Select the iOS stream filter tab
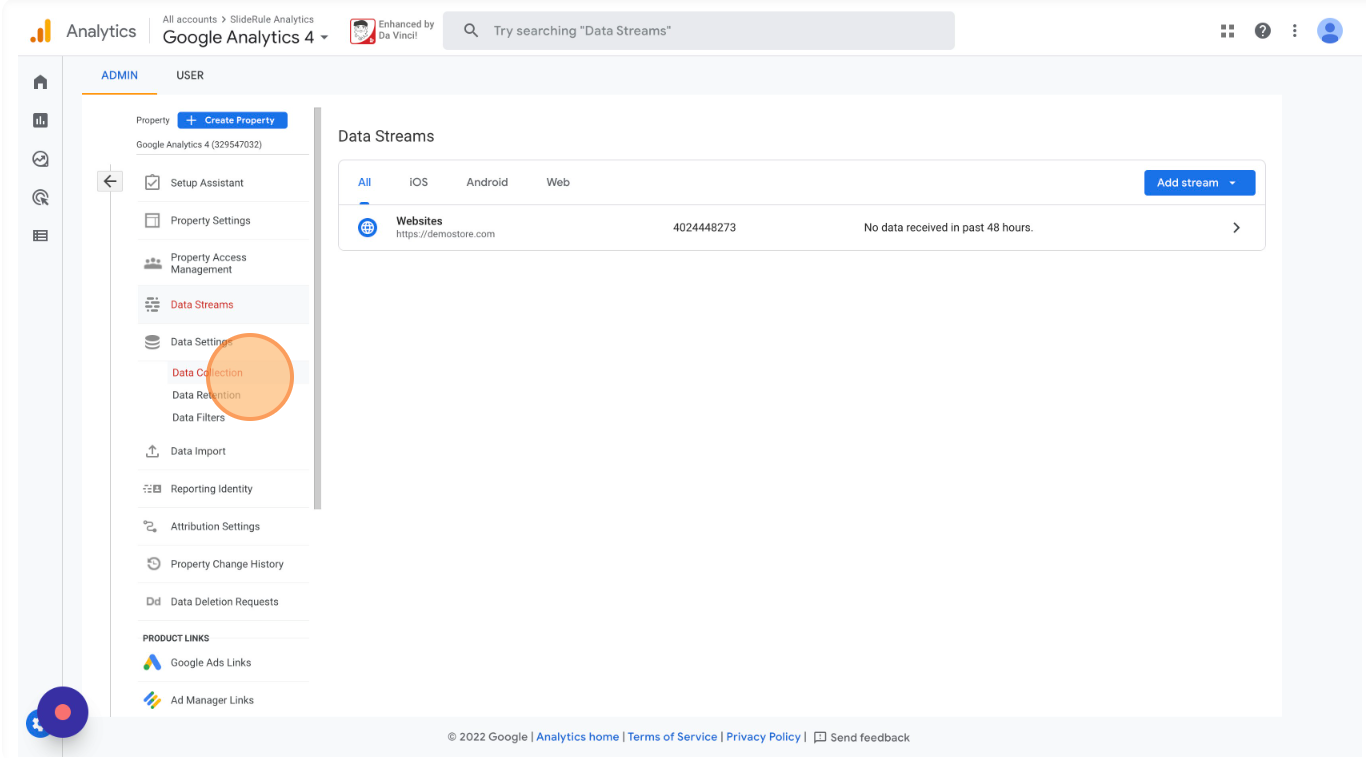This screenshot has height=758, width=1366. pos(418,182)
